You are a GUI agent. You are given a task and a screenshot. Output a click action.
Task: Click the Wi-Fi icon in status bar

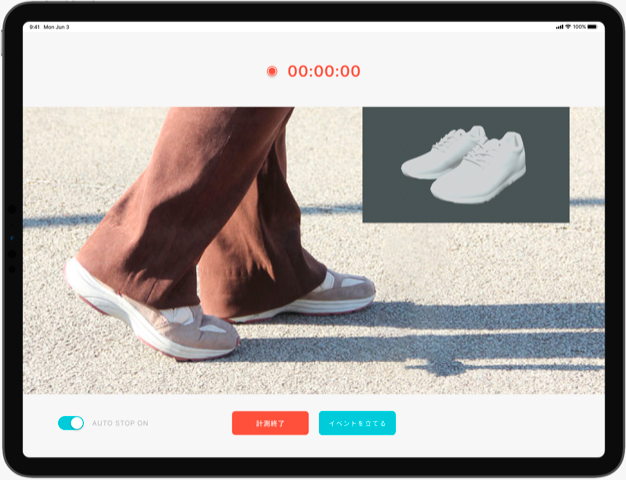569,26
